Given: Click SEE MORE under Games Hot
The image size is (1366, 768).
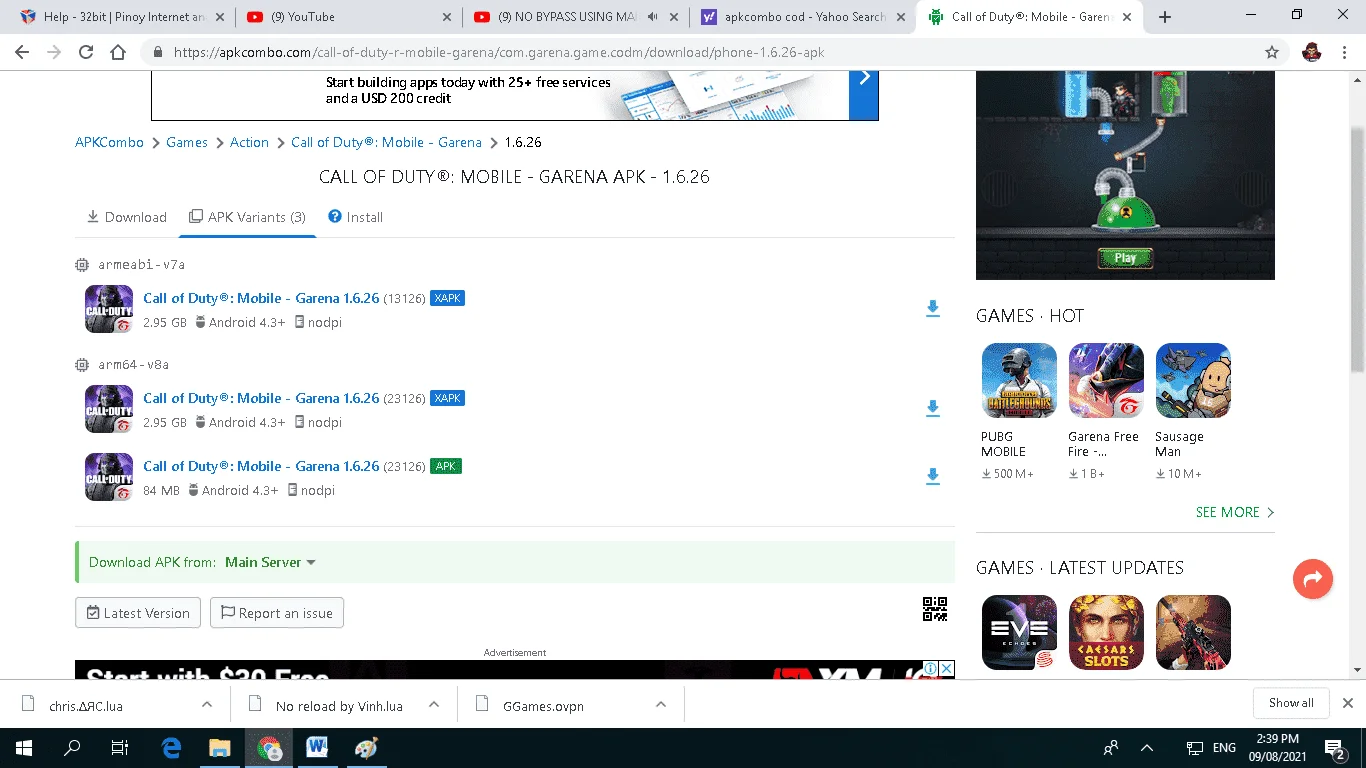Looking at the screenshot, I should point(1235,512).
